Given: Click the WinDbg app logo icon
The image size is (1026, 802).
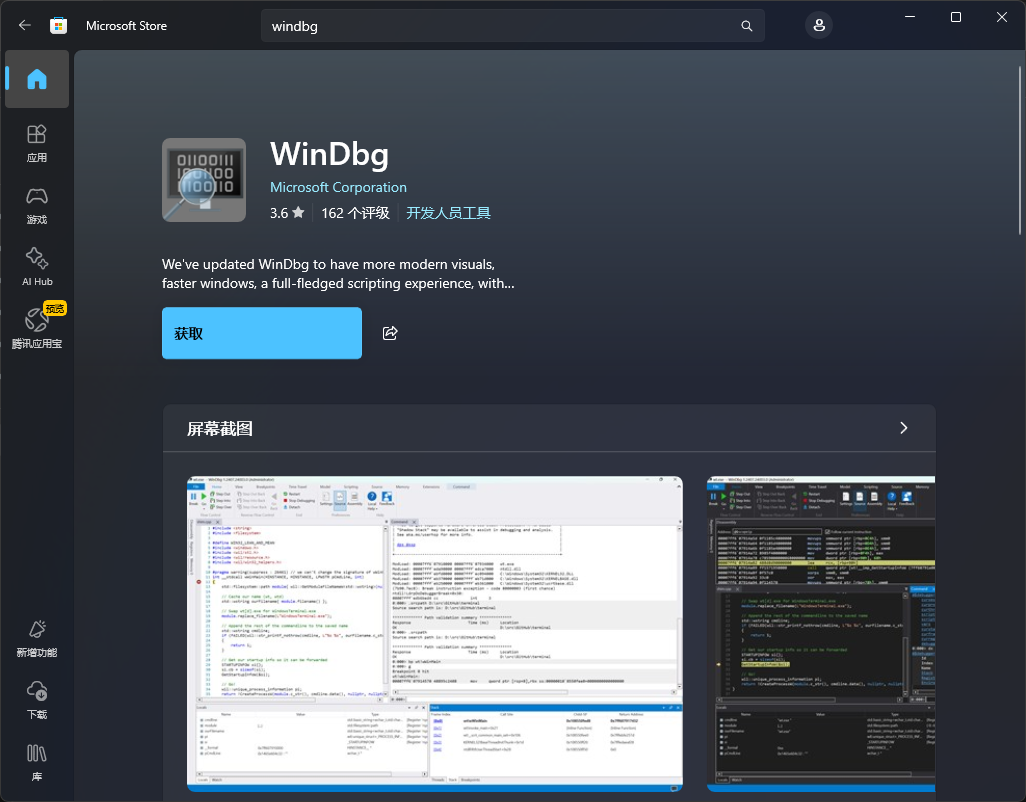Looking at the screenshot, I should click(x=204, y=180).
